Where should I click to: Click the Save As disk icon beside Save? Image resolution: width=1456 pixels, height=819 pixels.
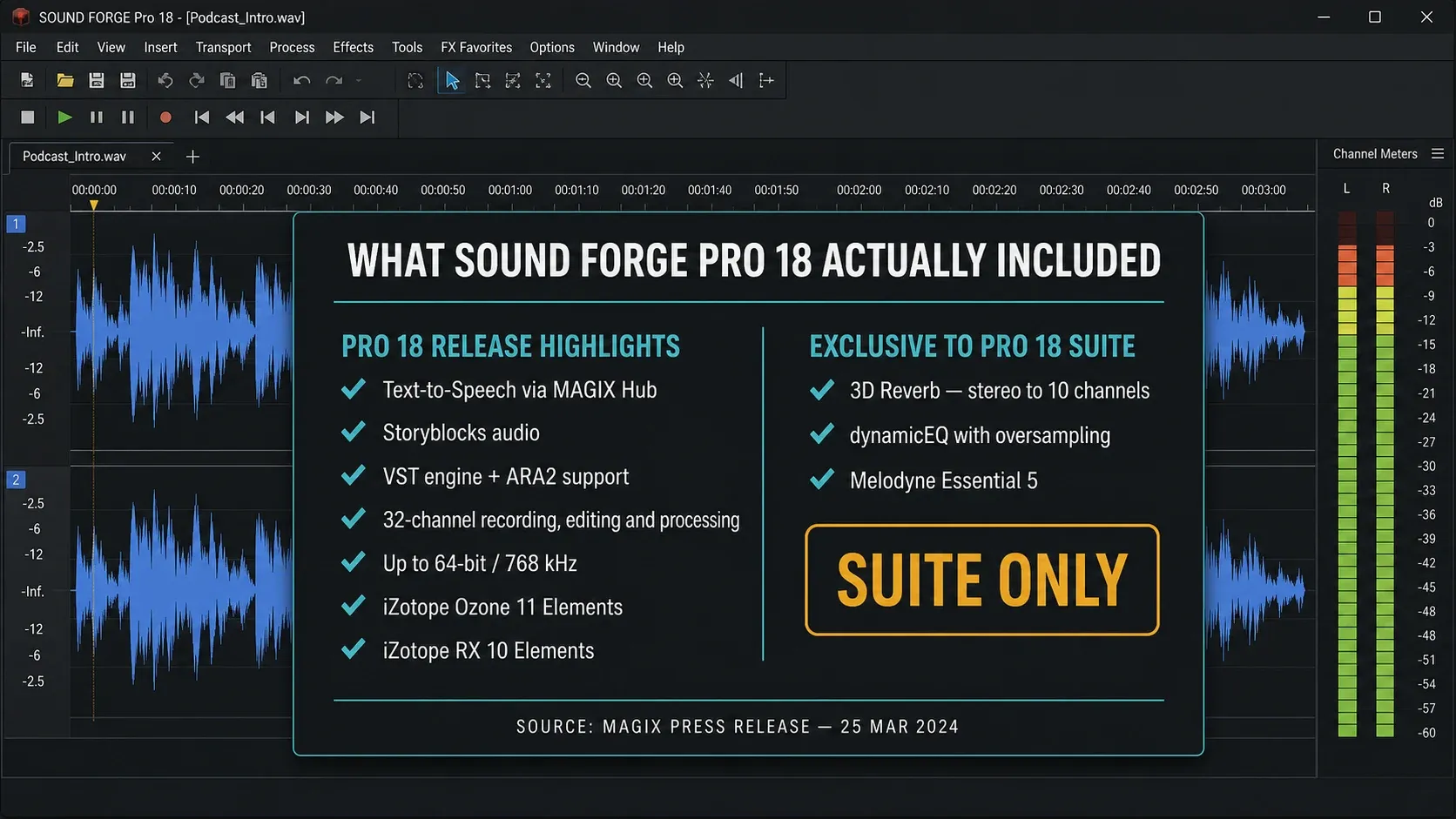(128, 80)
